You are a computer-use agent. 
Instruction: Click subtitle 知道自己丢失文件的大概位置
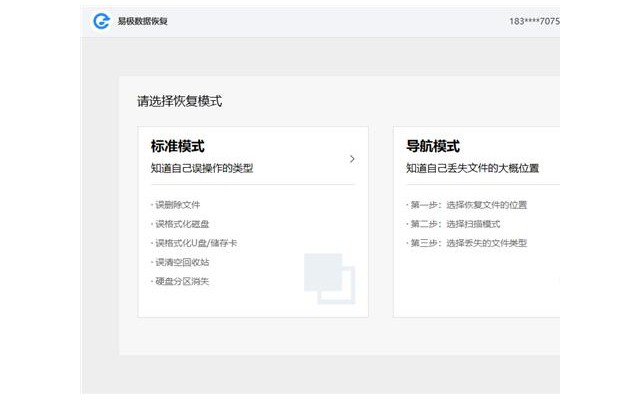pos(472,168)
